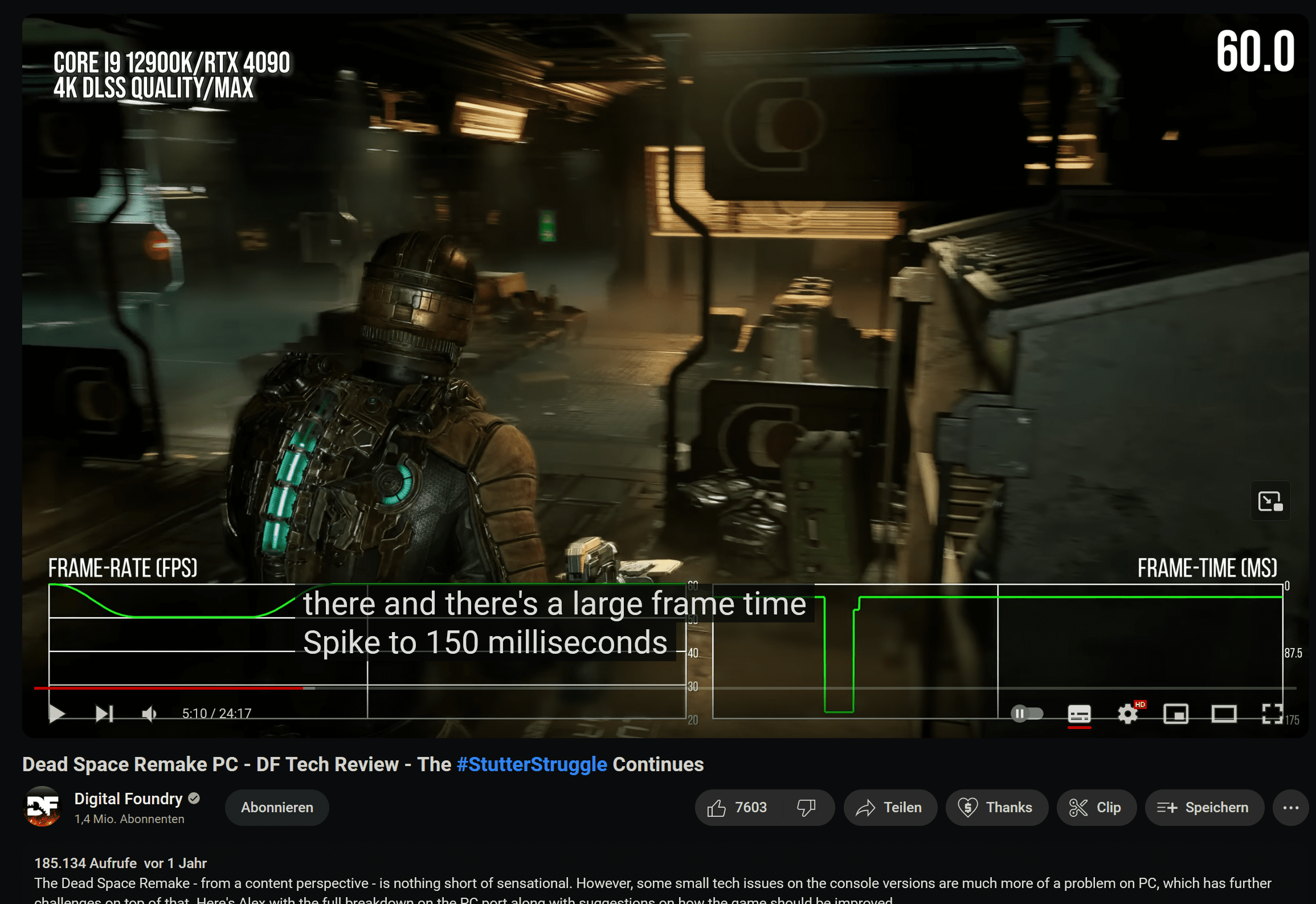Click the picture-in-picture shrink icon on the video
Image resolution: width=1316 pixels, height=904 pixels.
[1270, 500]
